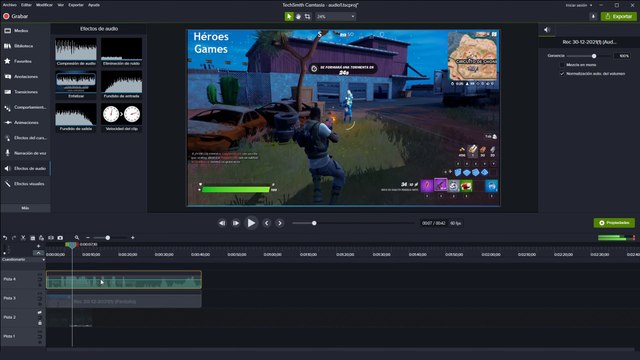
Task: Paste clip in timeline toolbar
Action: [42, 238]
